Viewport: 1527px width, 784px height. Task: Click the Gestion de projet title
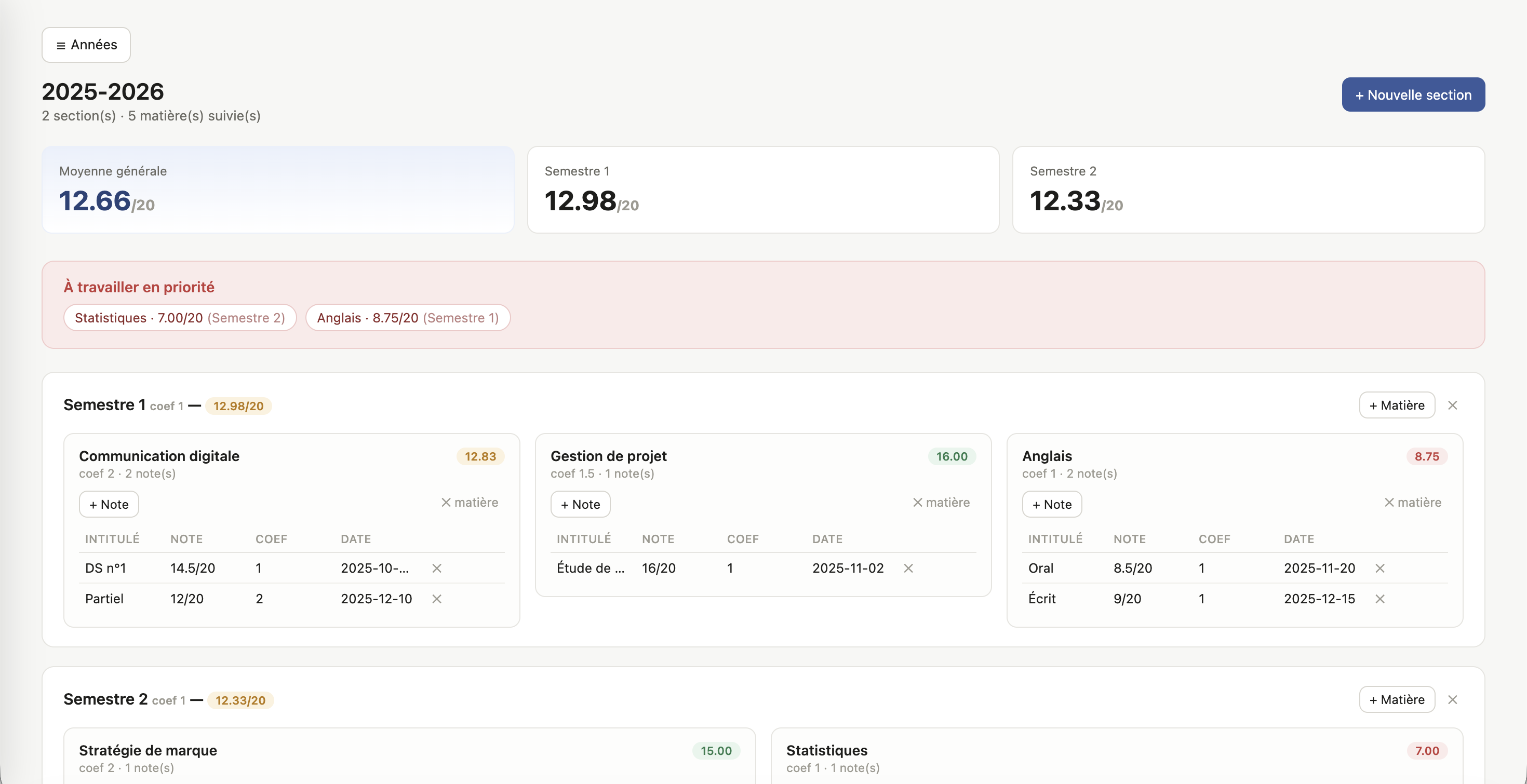point(609,456)
